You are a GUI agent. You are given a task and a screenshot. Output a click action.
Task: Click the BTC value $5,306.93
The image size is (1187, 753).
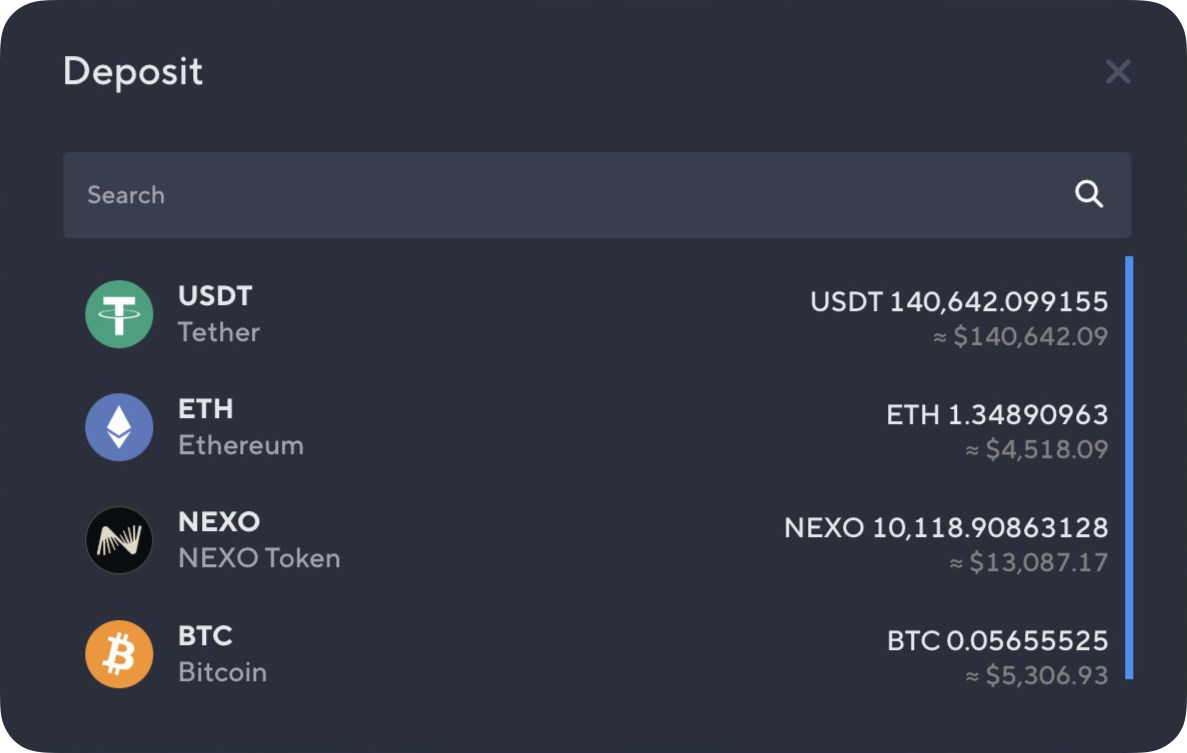(1040, 675)
